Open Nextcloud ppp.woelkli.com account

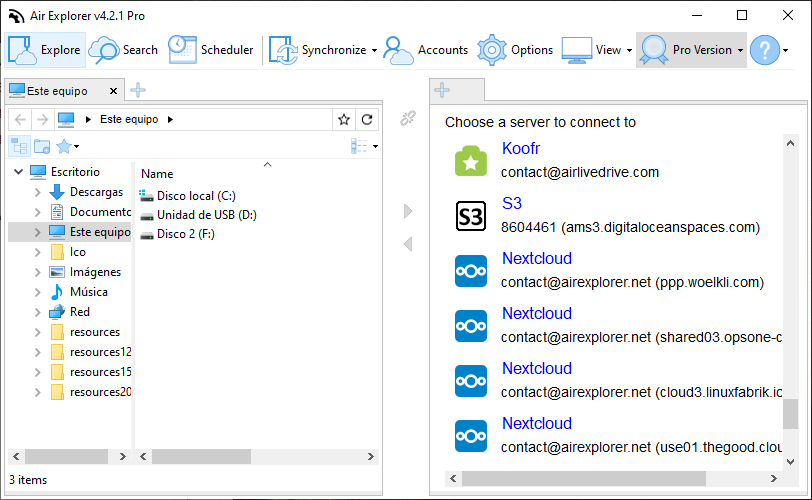click(537, 258)
